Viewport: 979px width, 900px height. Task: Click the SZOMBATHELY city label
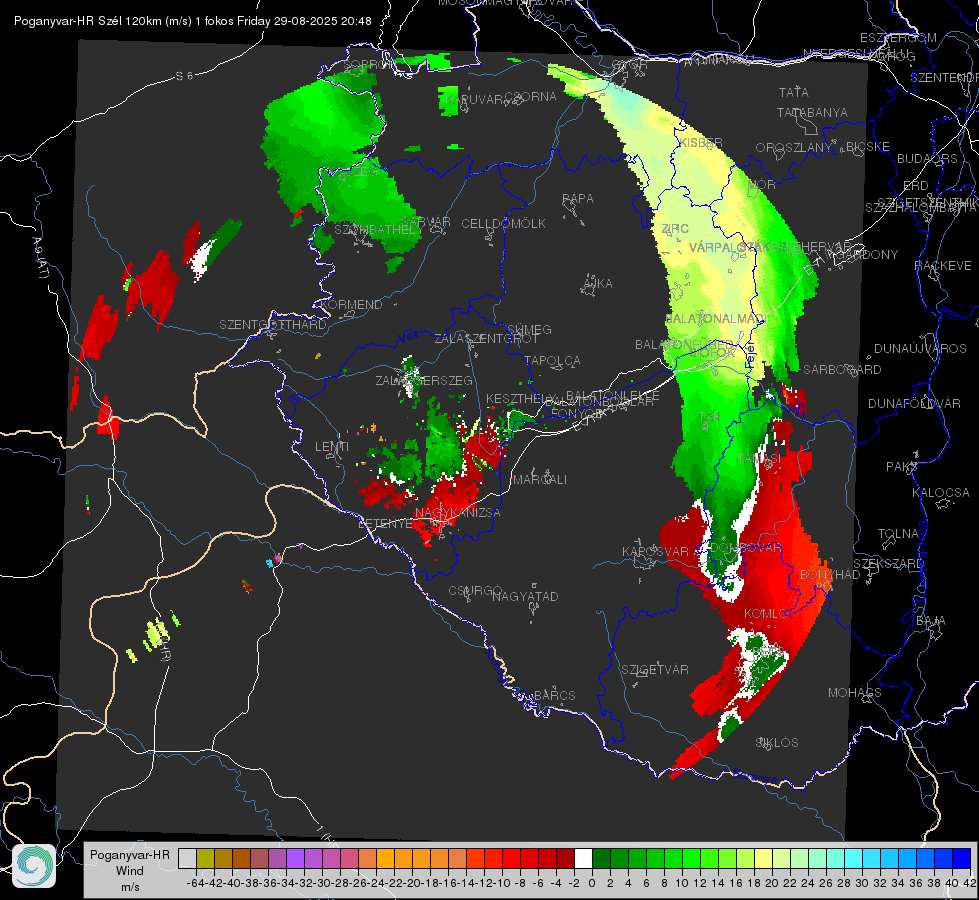(x=378, y=229)
